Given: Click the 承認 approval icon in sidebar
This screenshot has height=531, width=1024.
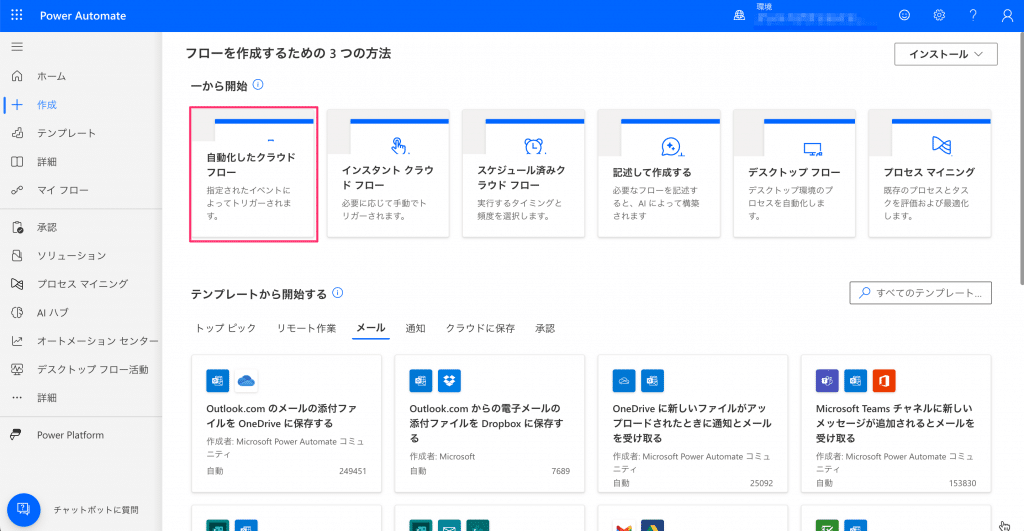Looking at the screenshot, I should pos(17,227).
